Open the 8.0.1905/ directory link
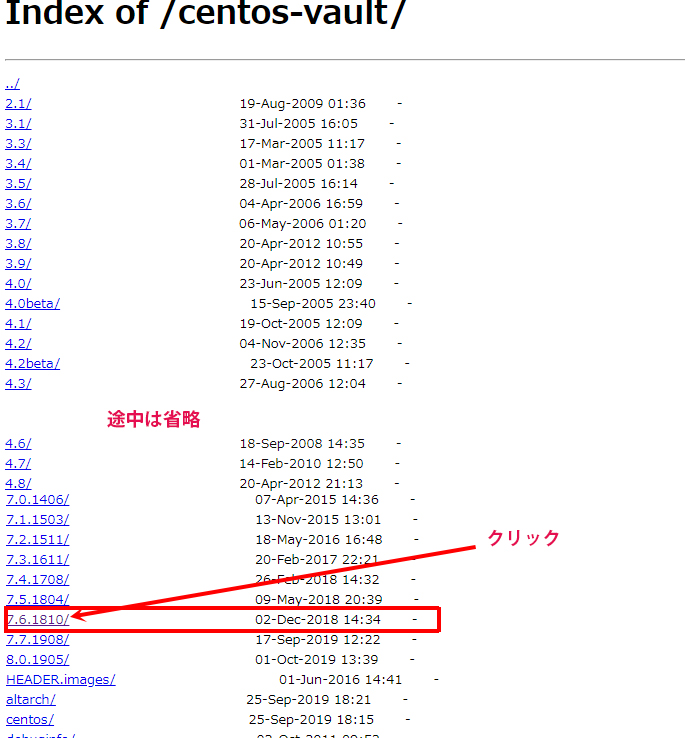This screenshot has height=738, width=685. 38,660
